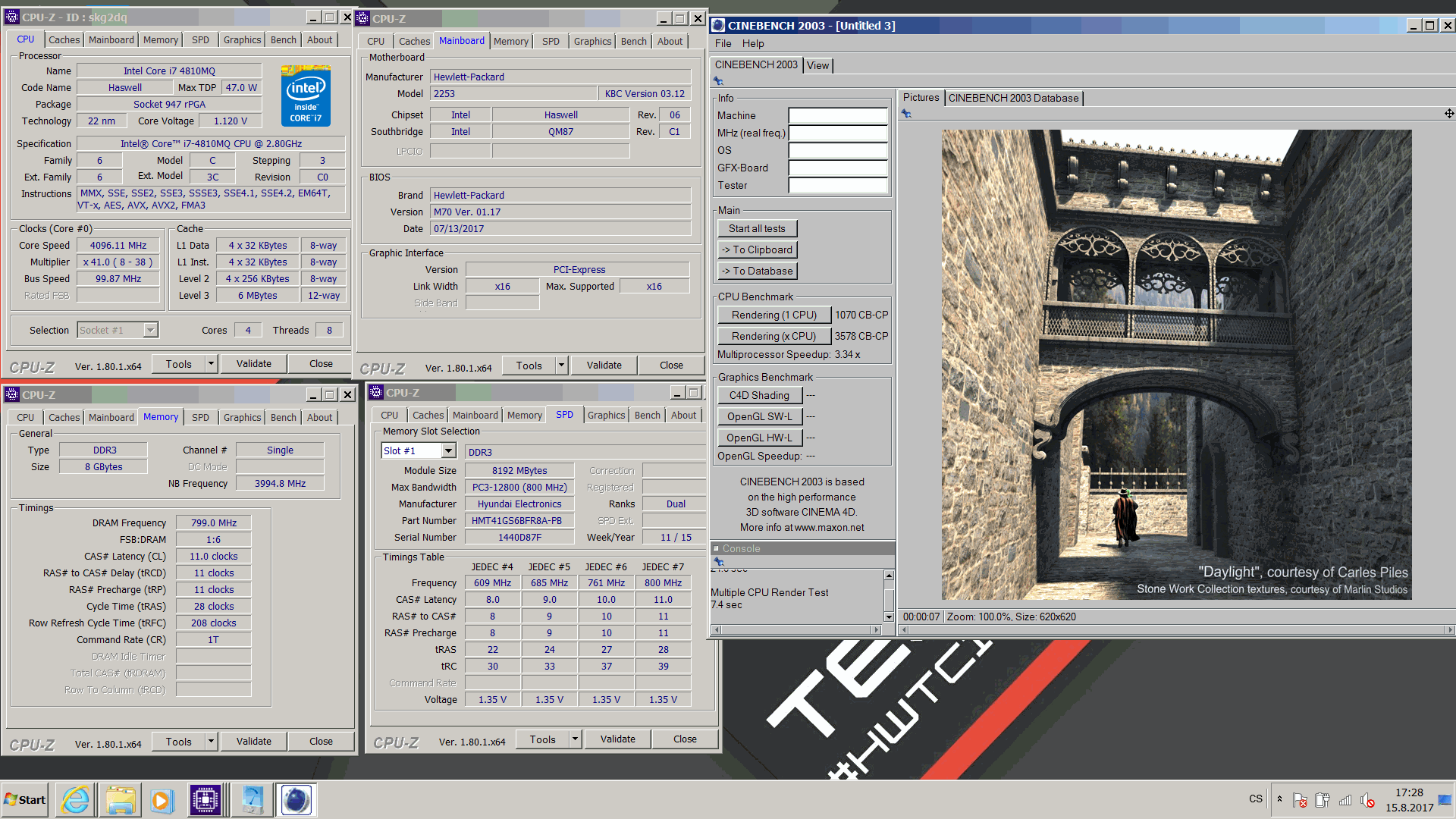Click the title icon of CPU-Z Mainboard window

point(362,18)
